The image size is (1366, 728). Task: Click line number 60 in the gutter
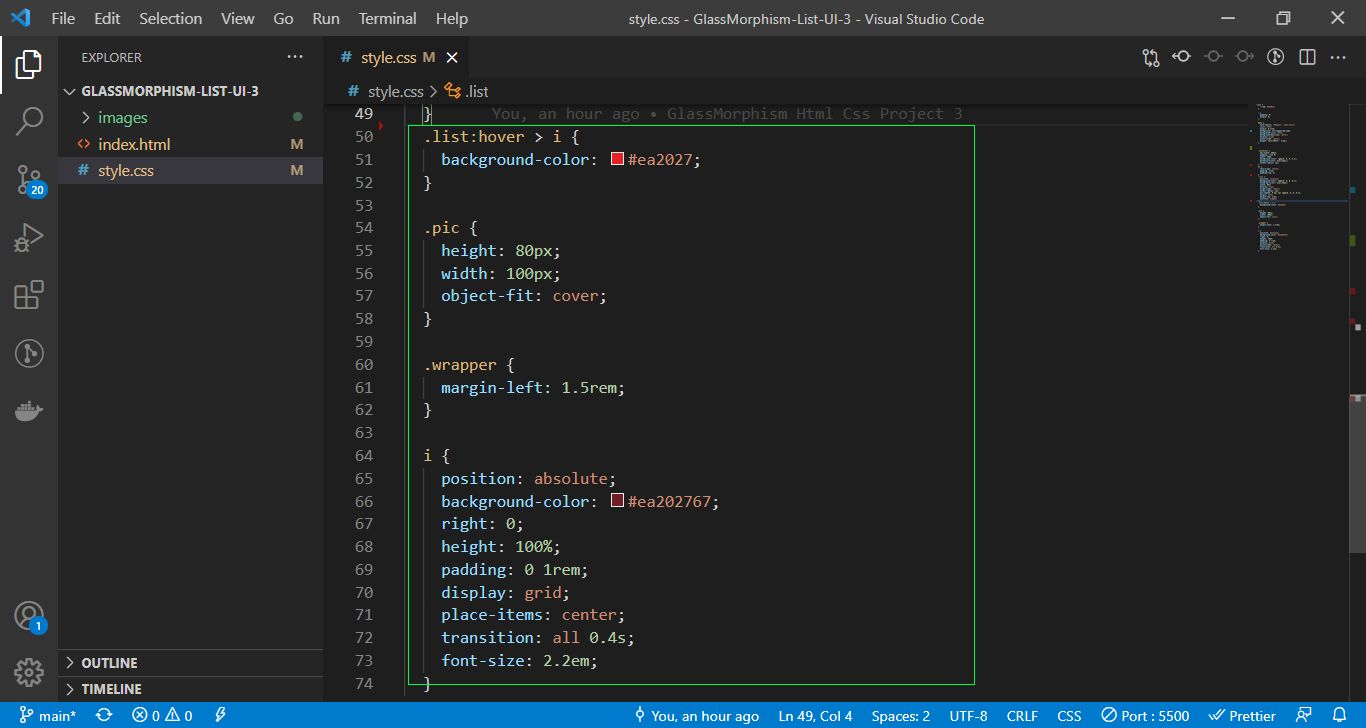pos(364,364)
